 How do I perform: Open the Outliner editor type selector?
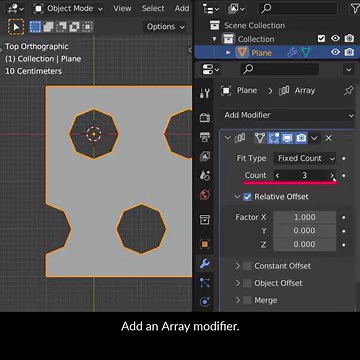coord(211,9)
